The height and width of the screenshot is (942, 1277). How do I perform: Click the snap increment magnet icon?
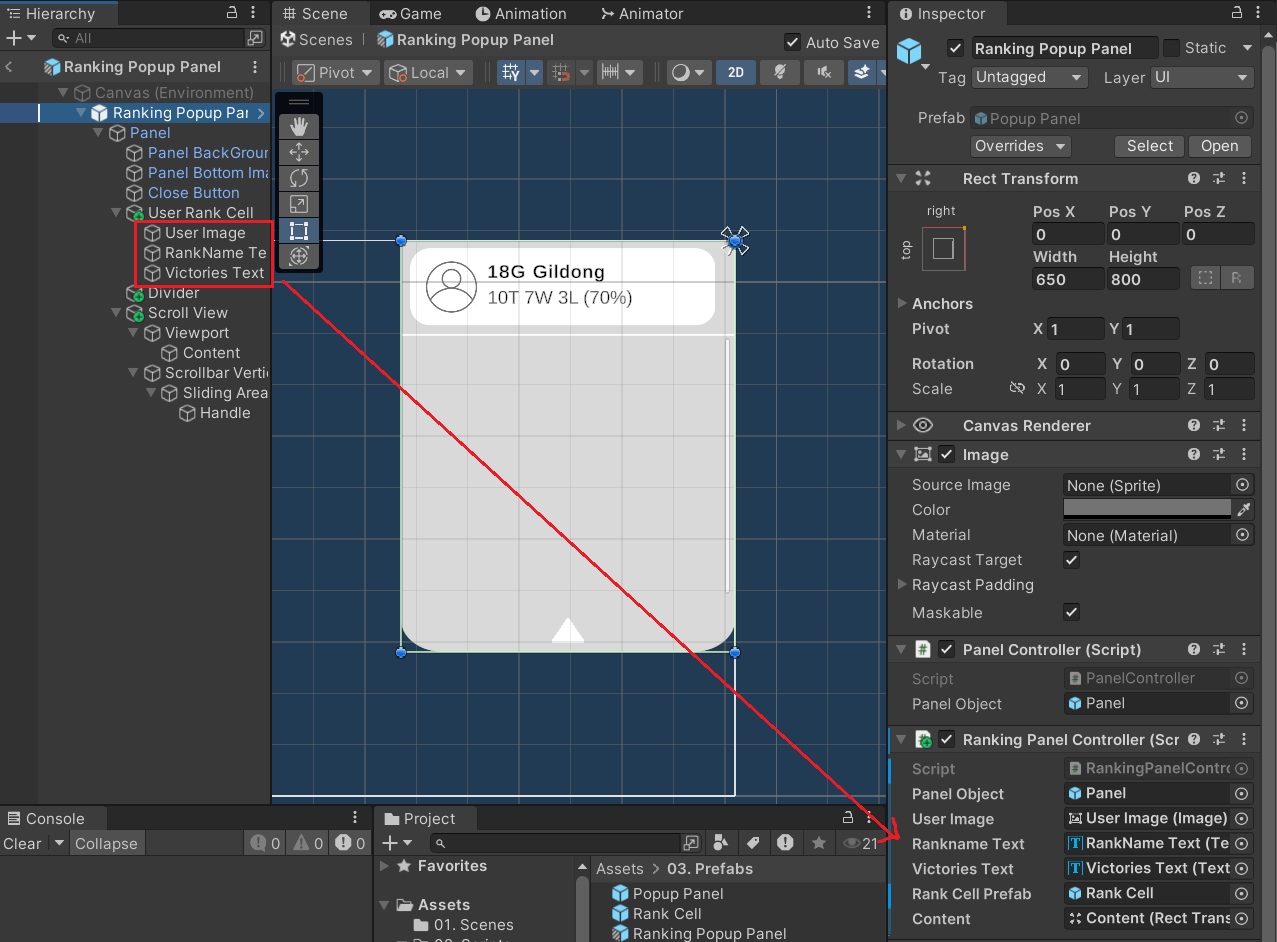tap(562, 72)
